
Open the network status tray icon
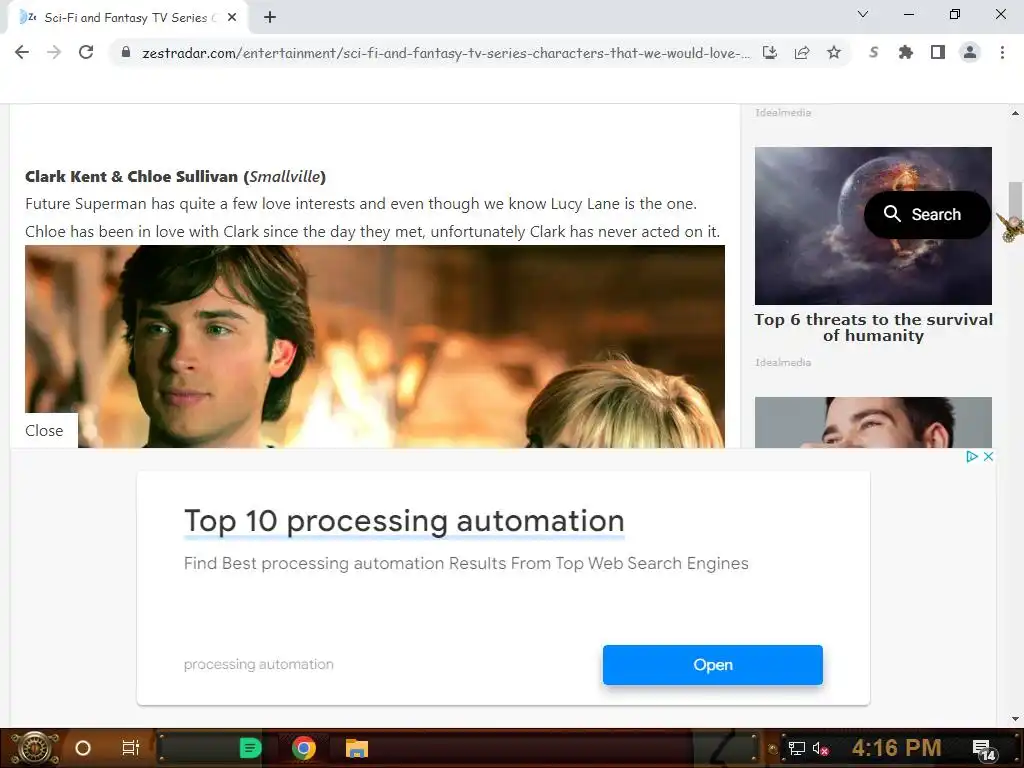pyautogui.click(x=797, y=748)
